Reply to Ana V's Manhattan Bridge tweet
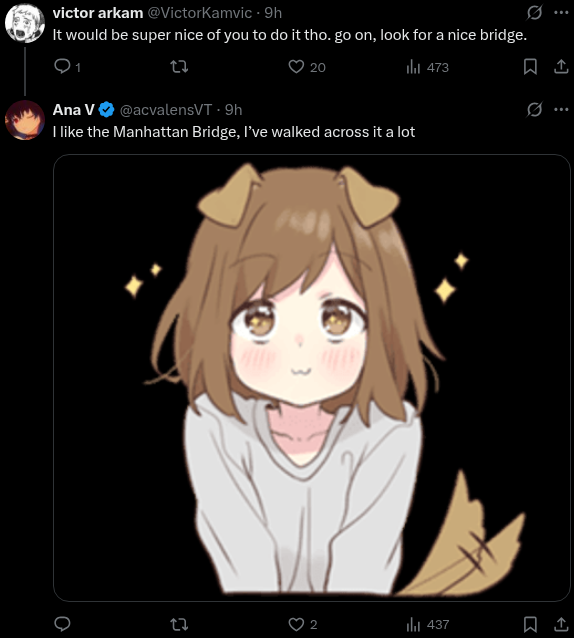Screen dimensions: 574x638 click(x=62, y=624)
